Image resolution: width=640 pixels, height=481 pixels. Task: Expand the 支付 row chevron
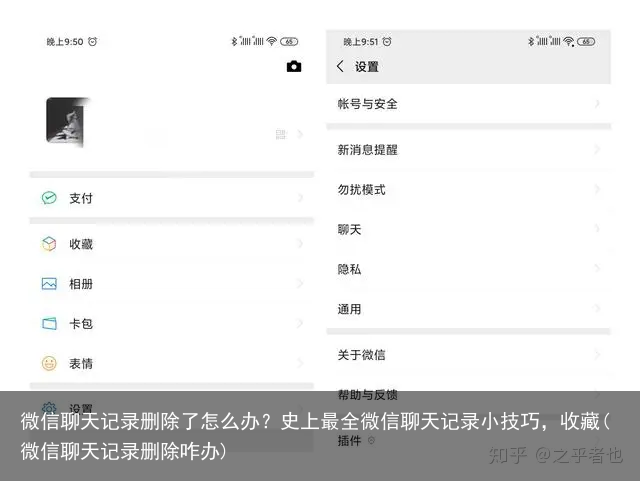(300, 198)
